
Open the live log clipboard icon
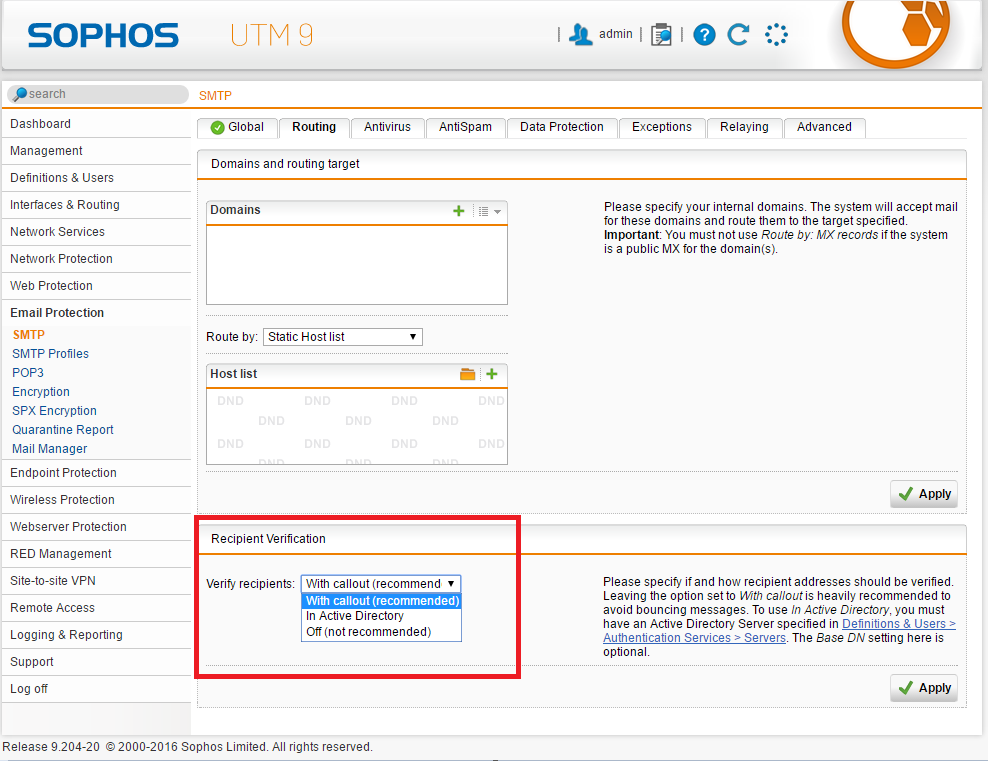(x=661, y=35)
